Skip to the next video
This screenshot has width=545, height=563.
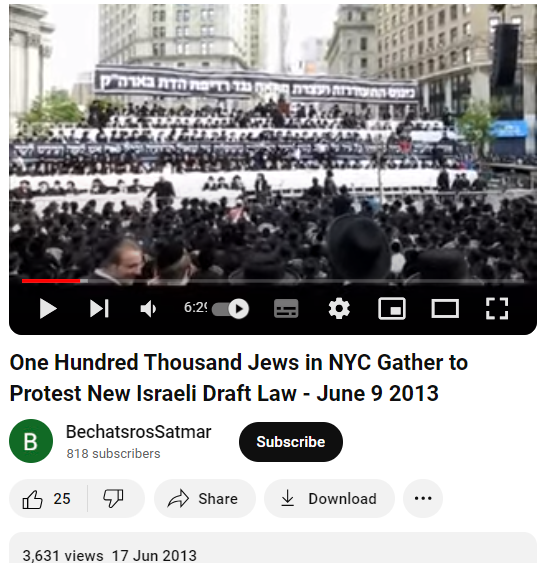tap(99, 308)
